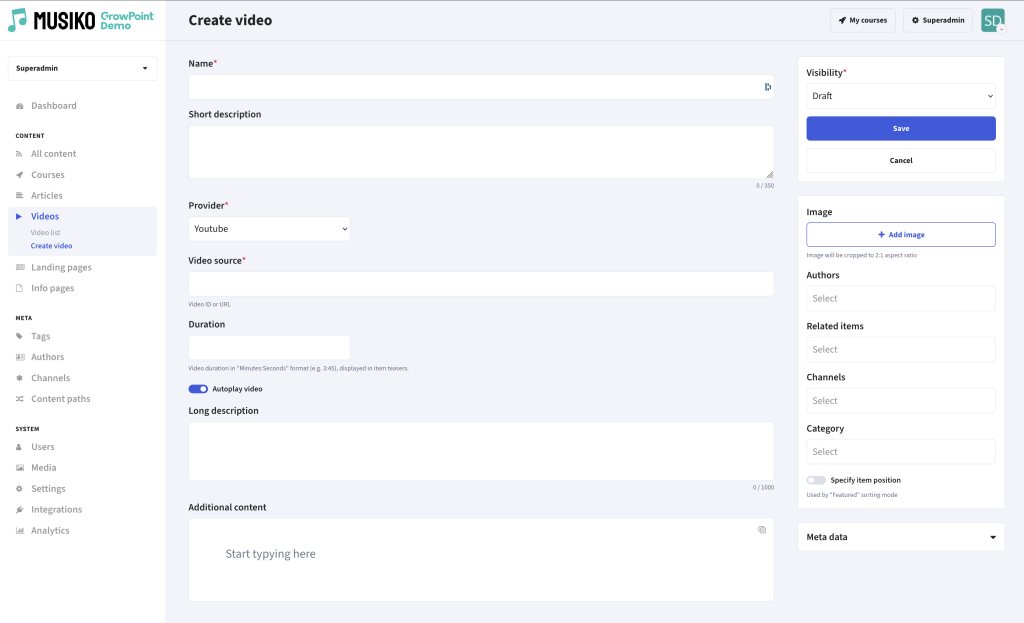Click the Name input field

481,87
